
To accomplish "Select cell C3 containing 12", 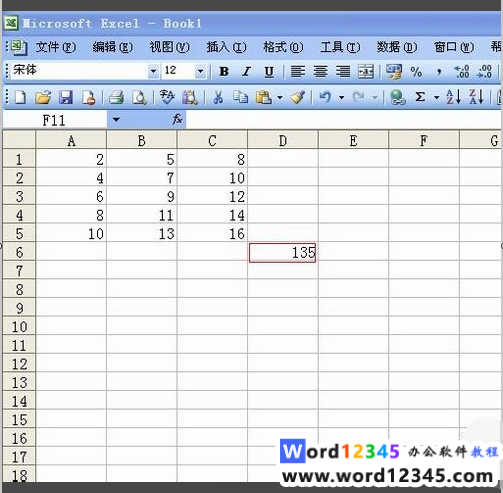I will (x=212, y=196).
